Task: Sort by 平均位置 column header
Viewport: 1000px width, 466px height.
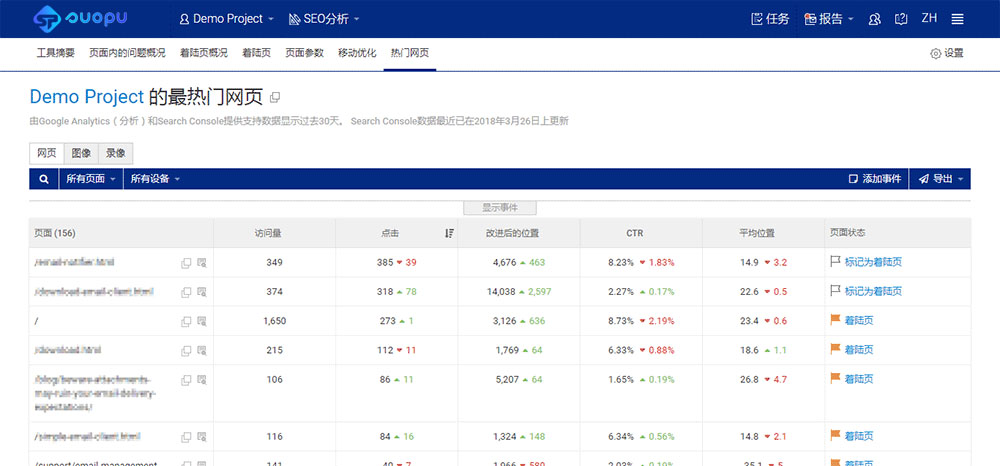Action: tap(757, 233)
